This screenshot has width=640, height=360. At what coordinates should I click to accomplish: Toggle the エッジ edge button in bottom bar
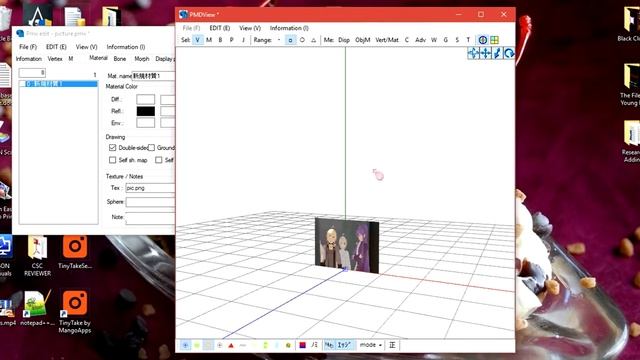(344, 345)
